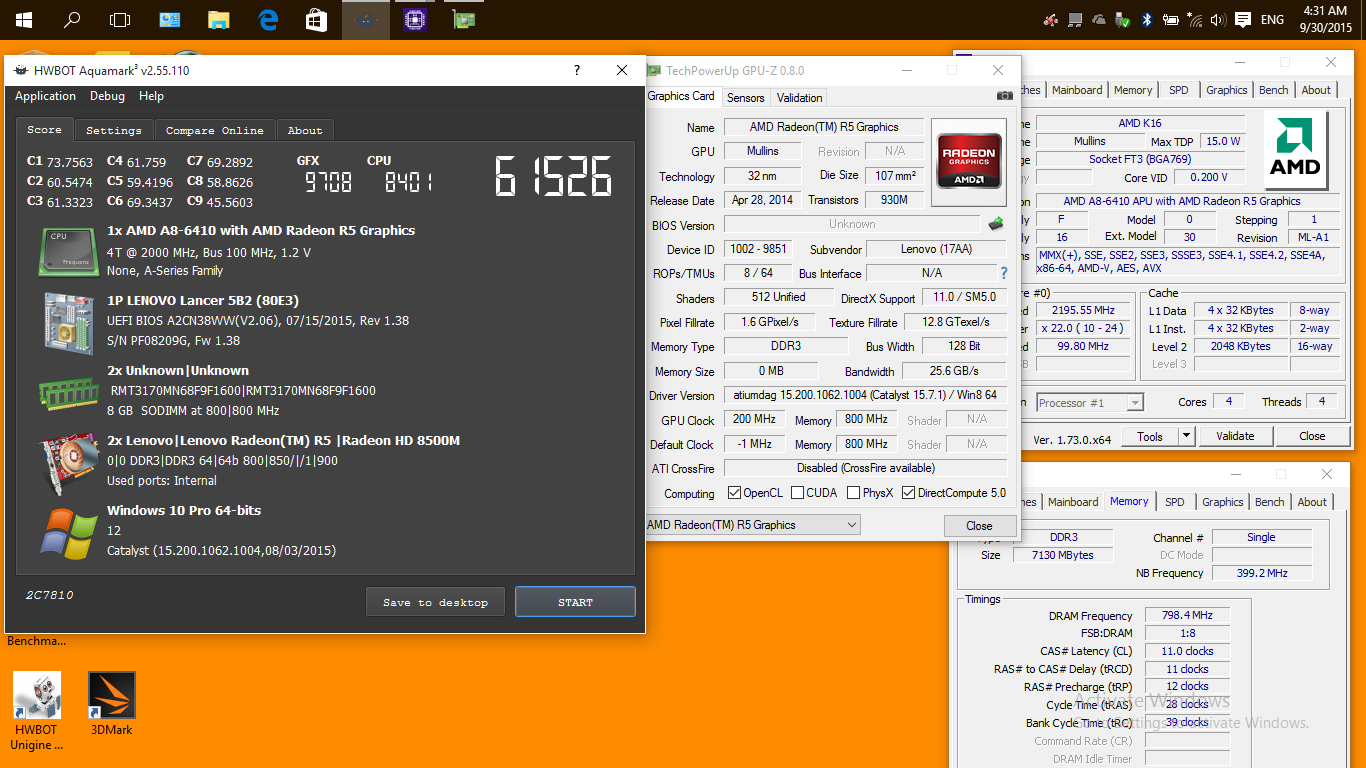Click the Validate button in CPU-Z
The height and width of the screenshot is (768, 1366).
click(x=1235, y=436)
